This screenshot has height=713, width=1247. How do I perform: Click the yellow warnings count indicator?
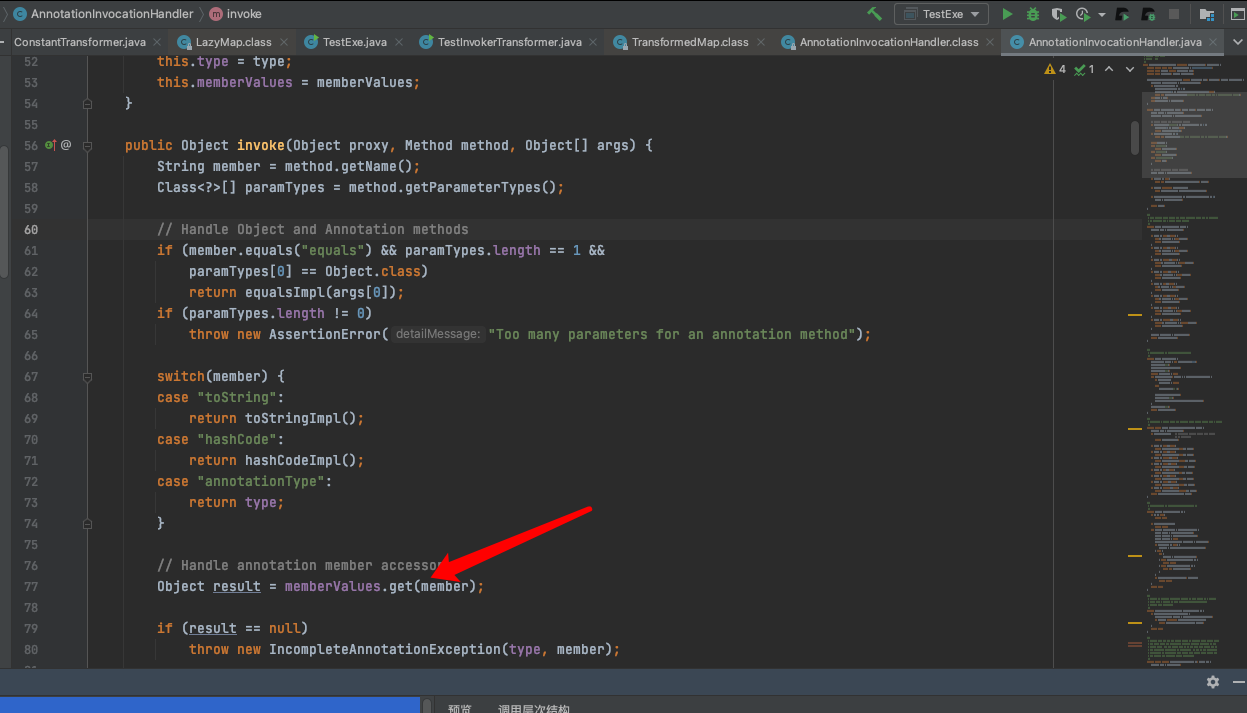(1056, 69)
